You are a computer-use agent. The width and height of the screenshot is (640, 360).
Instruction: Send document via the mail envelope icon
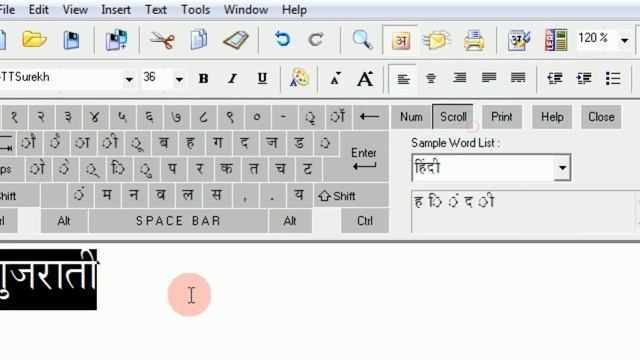pyautogui.click(x=436, y=40)
